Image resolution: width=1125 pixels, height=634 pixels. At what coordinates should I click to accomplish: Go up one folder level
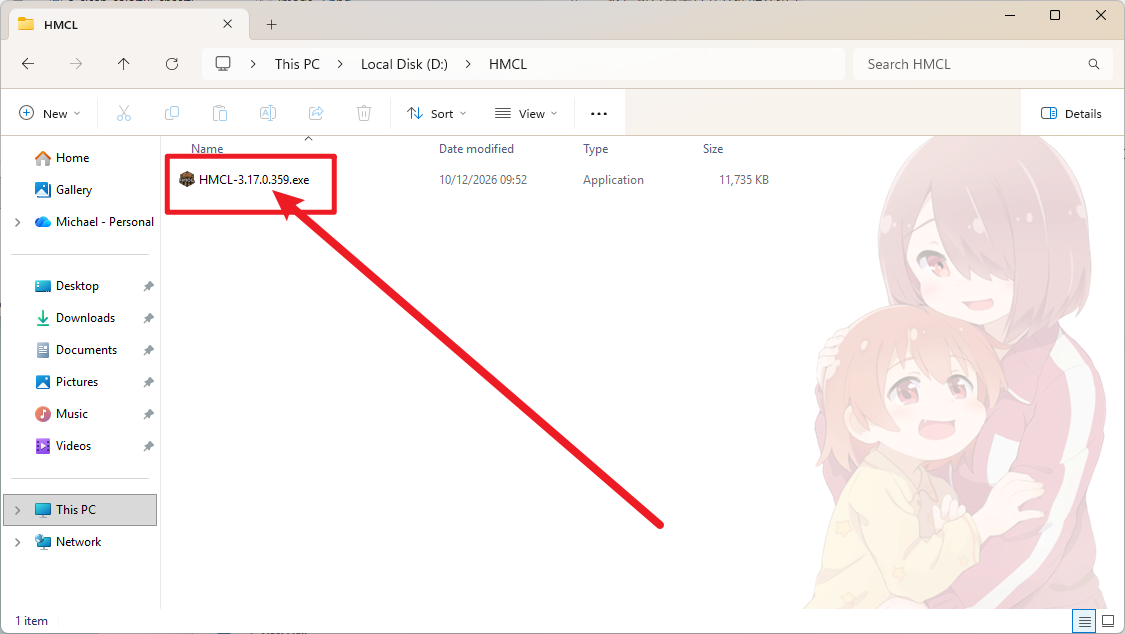pyautogui.click(x=123, y=64)
